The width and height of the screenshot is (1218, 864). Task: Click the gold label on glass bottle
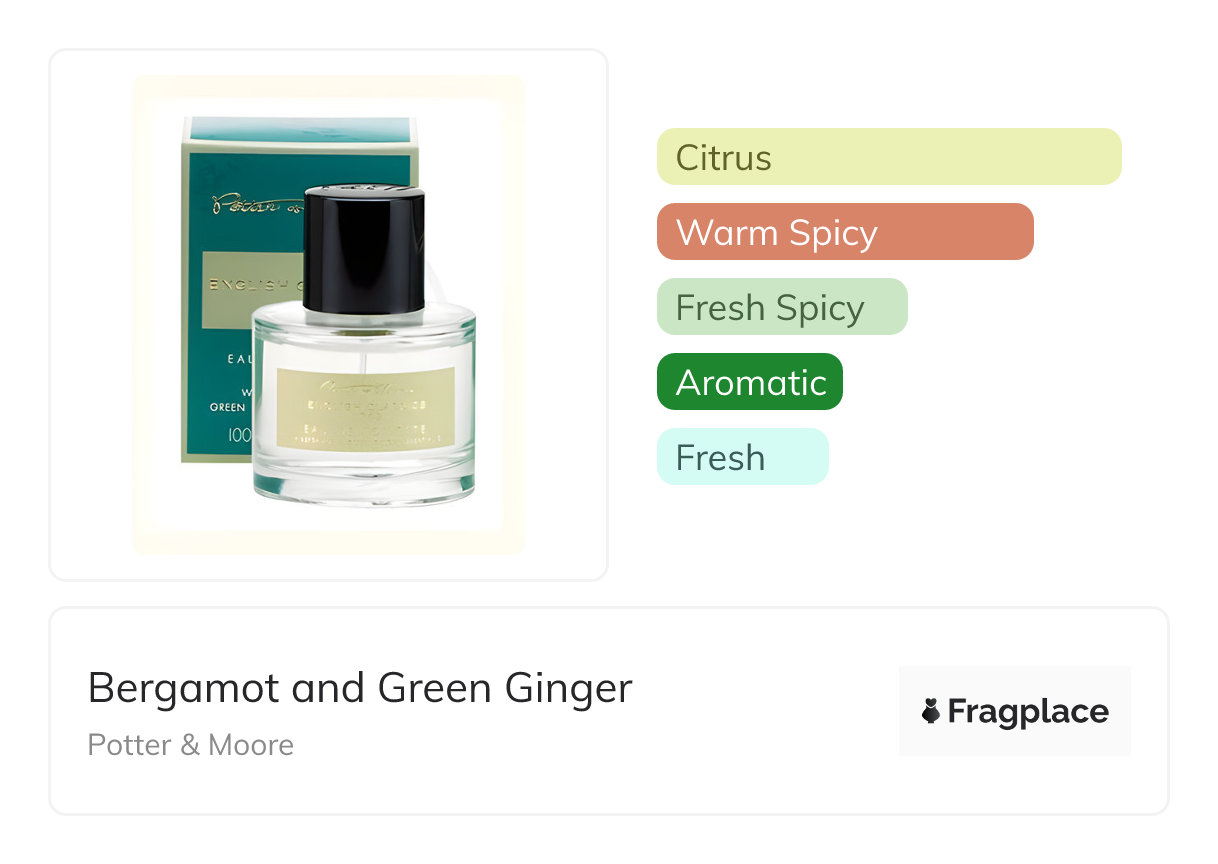tap(365, 407)
